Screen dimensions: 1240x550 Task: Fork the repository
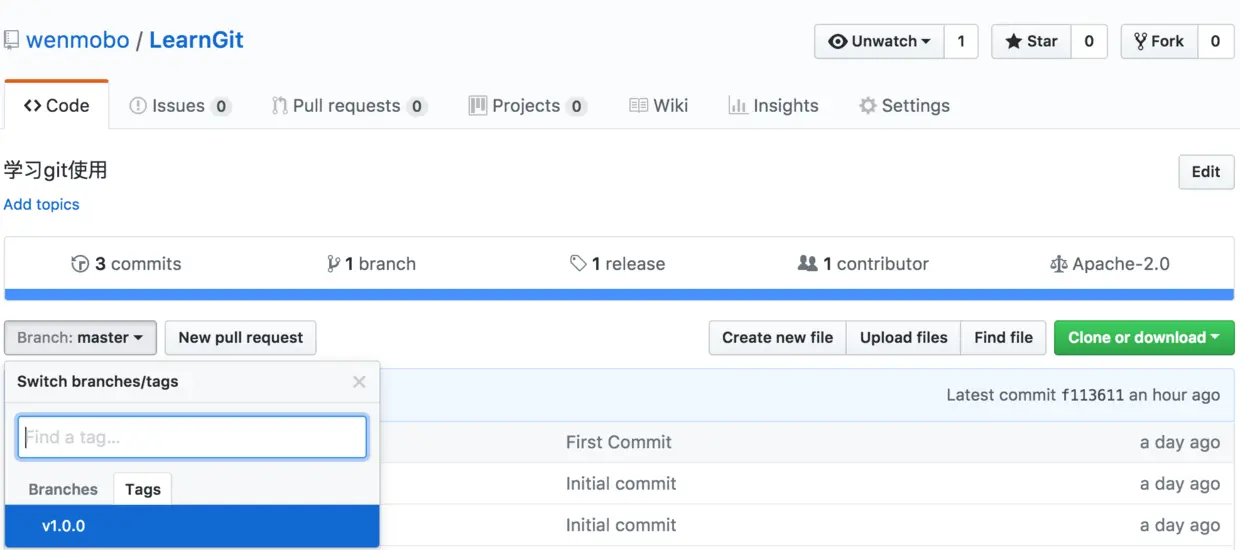coord(1158,41)
